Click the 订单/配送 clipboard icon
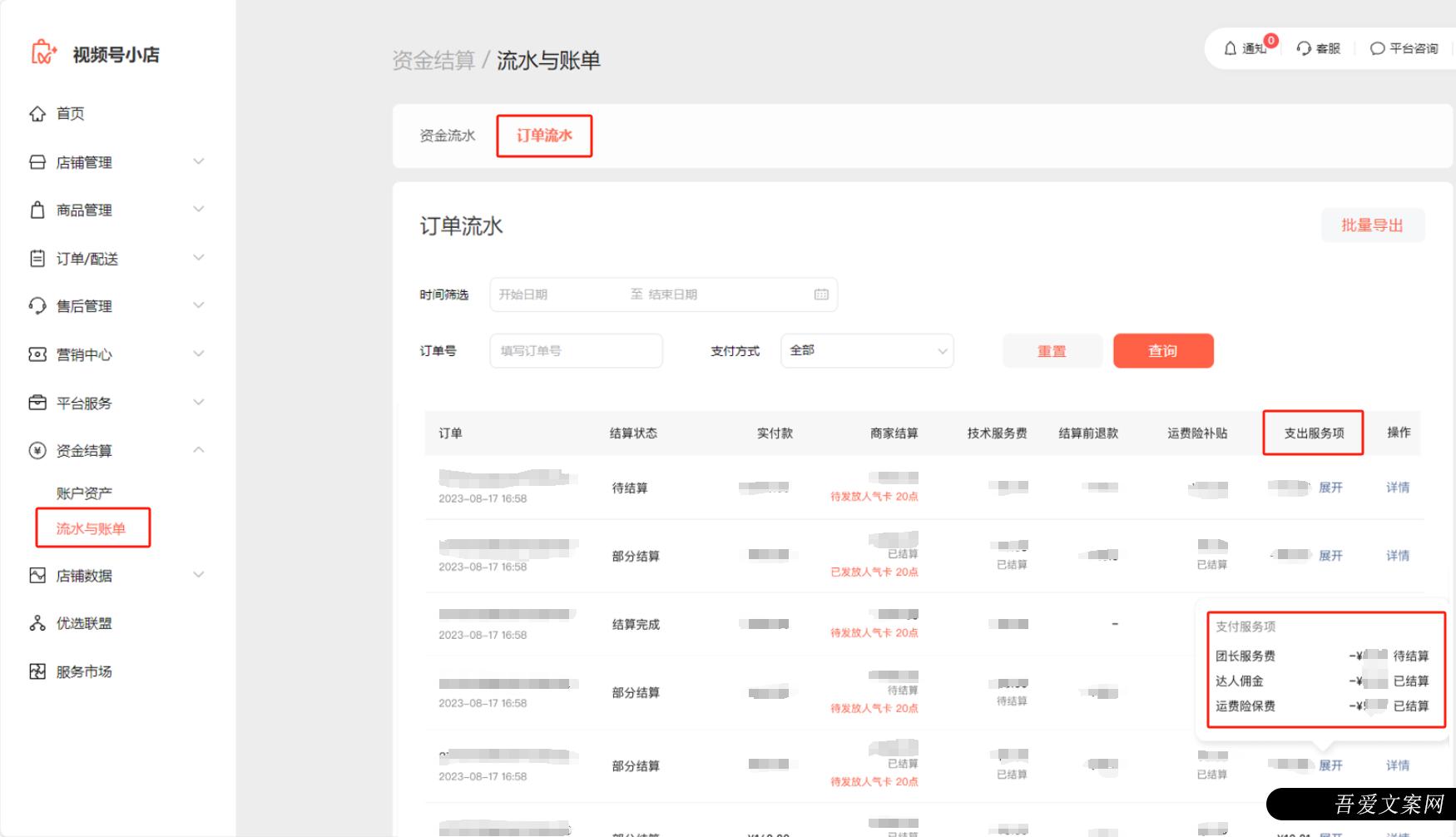Screen dimensions: 1456x837 (37, 258)
